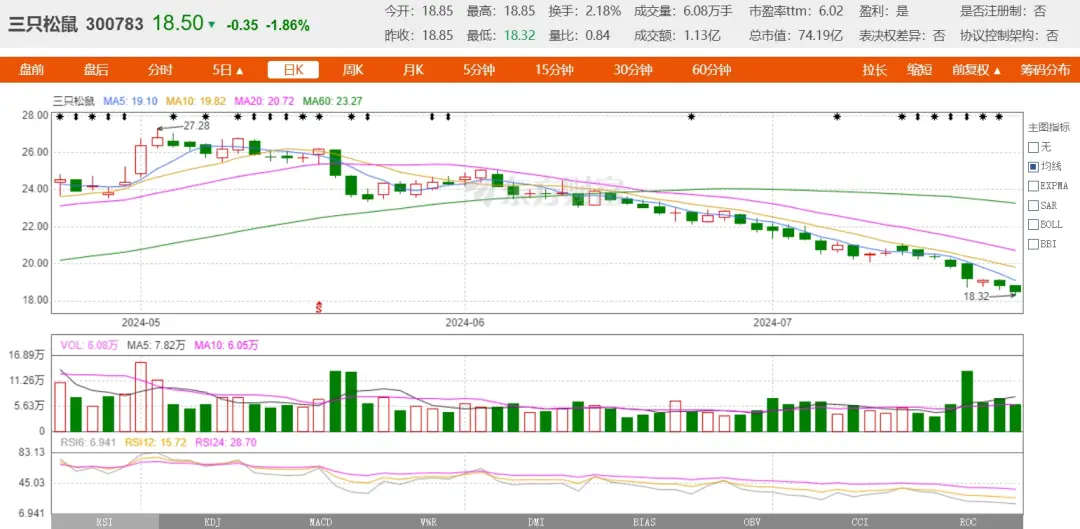Click the first star event marker at top-left
This screenshot has width=1080, height=529.
coord(60,117)
